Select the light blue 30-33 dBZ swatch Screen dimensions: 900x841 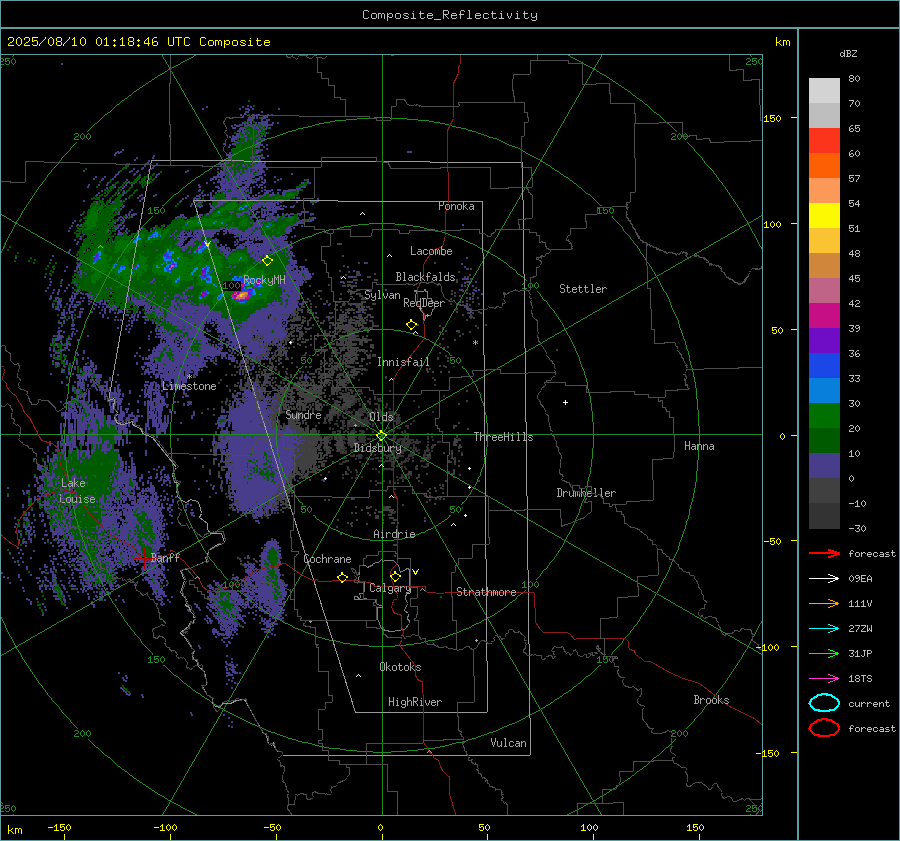click(824, 390)
